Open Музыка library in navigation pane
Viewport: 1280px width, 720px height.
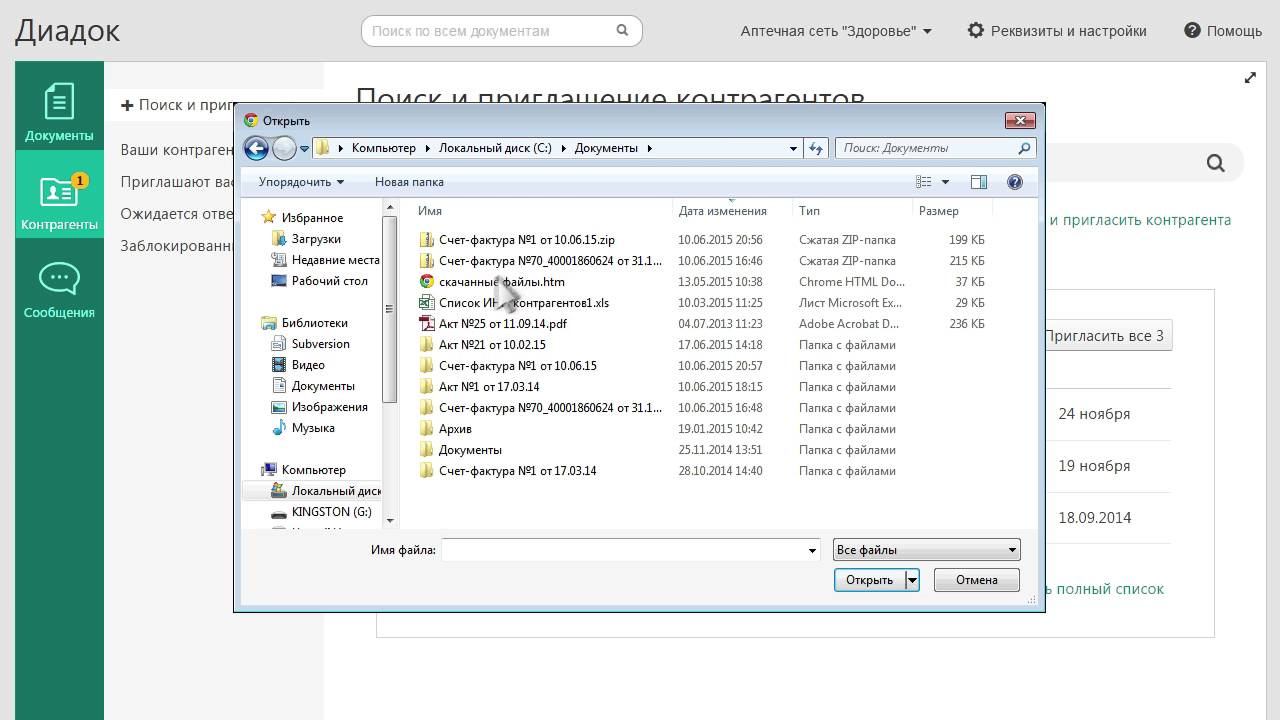coord(303,428)
